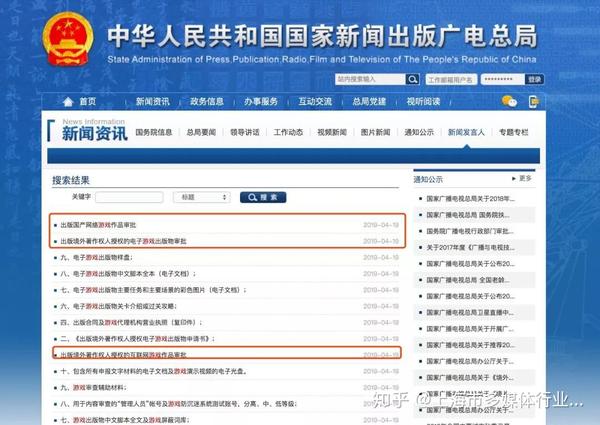Click the national emblem logo

[68, 39]
